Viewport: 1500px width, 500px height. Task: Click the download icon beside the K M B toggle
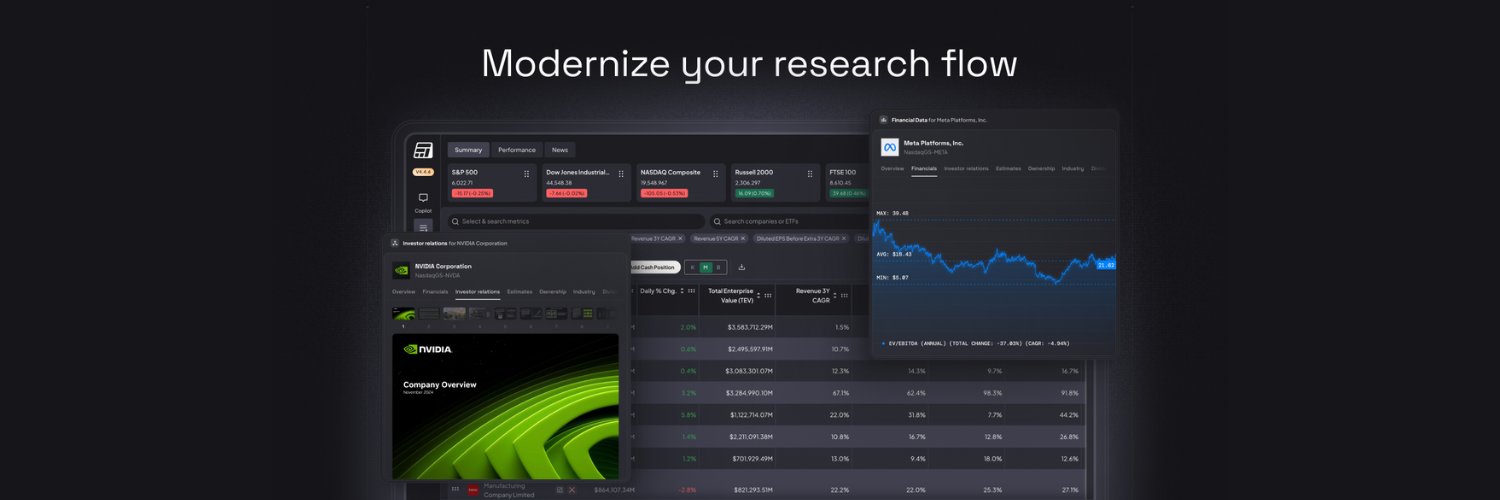(x=742, y=267)
